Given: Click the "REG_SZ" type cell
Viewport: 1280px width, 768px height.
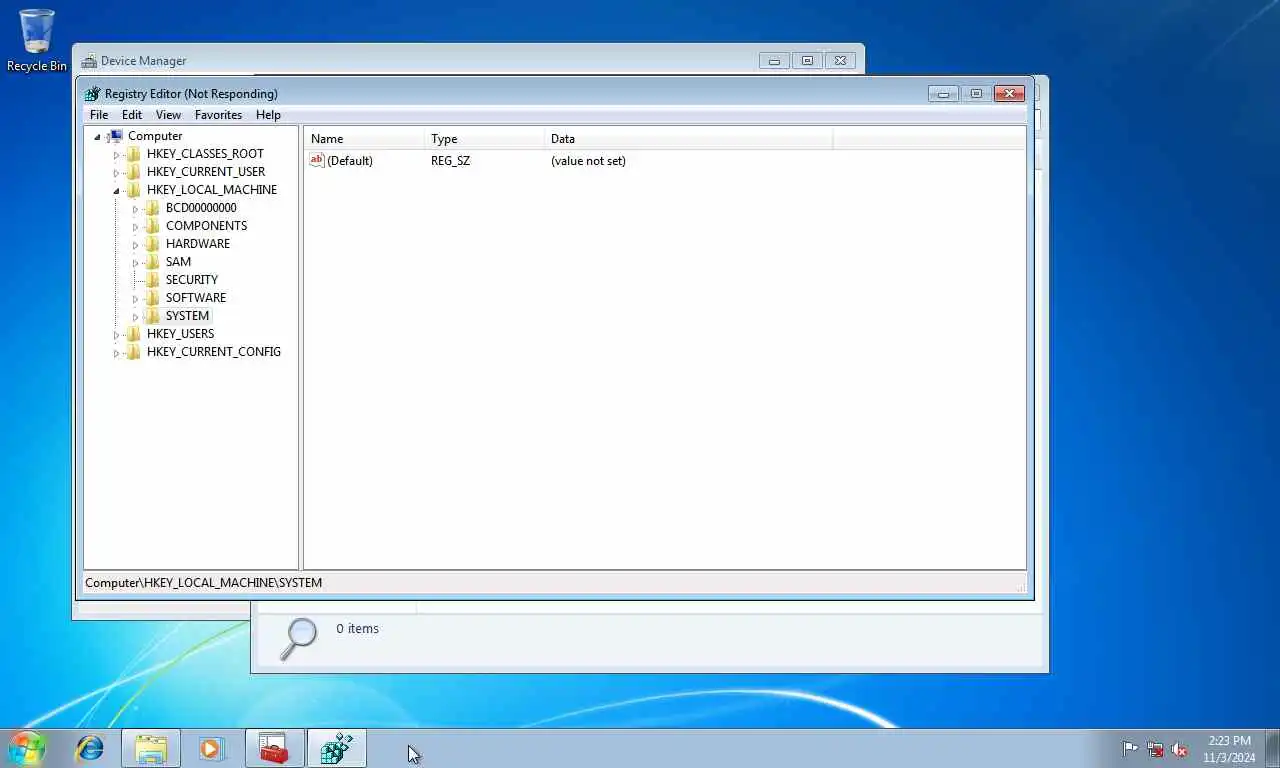Looking at the screenshot, I should (x=450, y=161).
